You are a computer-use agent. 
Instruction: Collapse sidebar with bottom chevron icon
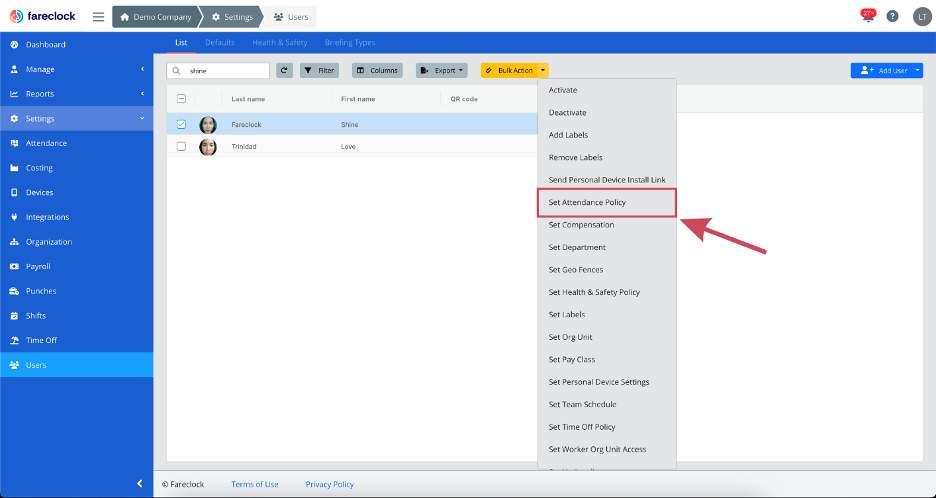(140, 484)
